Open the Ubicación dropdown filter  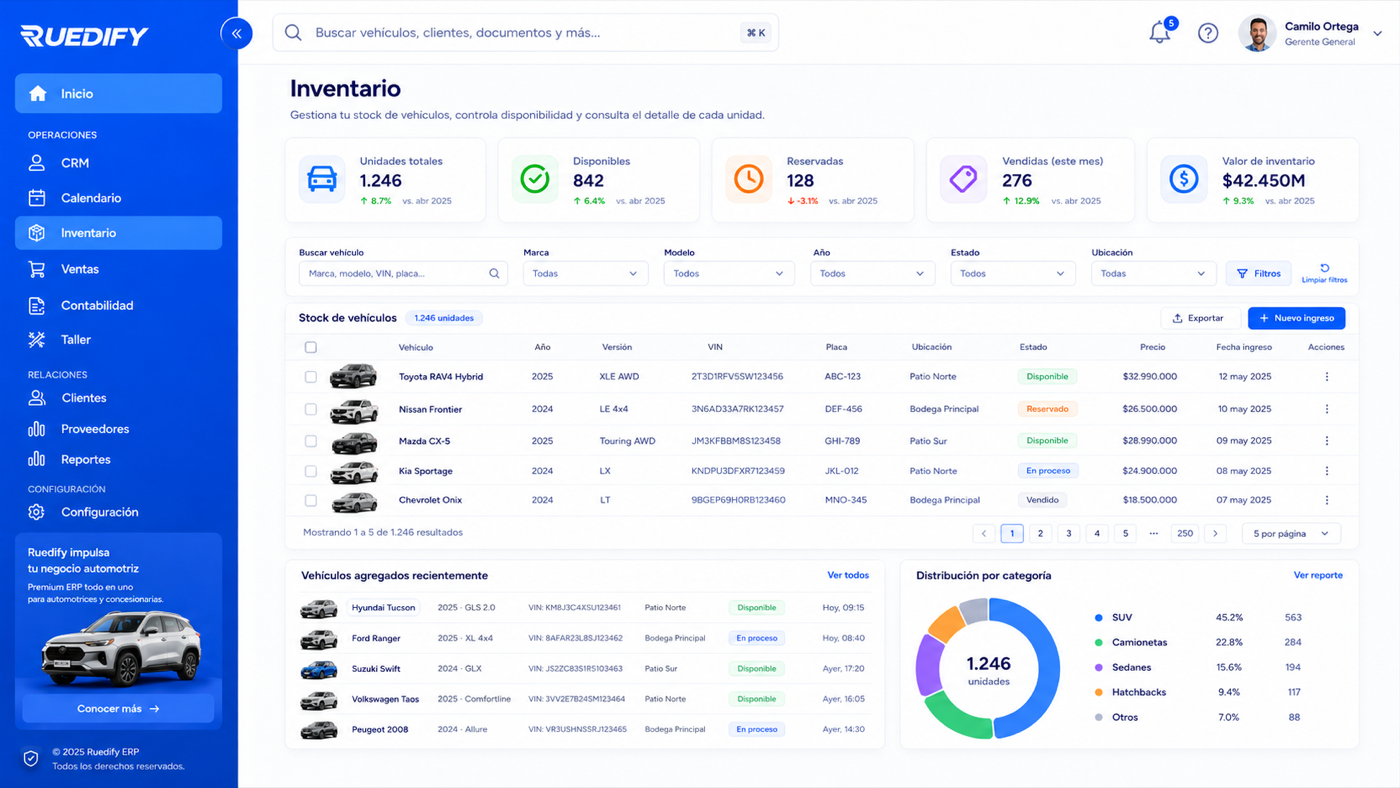click(x=1154, y=273)
